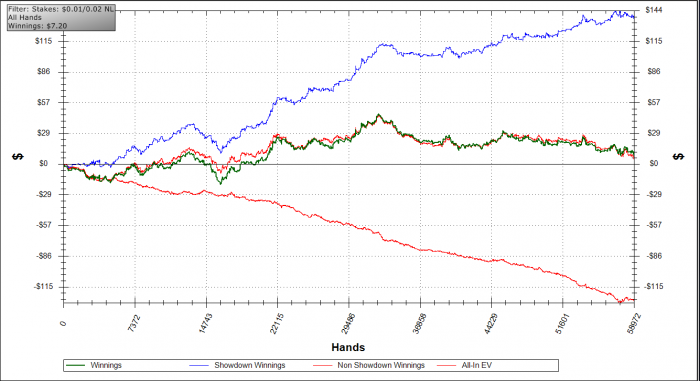
Task: Click the 'All Hands' filter text
Action: pos(25,17)
